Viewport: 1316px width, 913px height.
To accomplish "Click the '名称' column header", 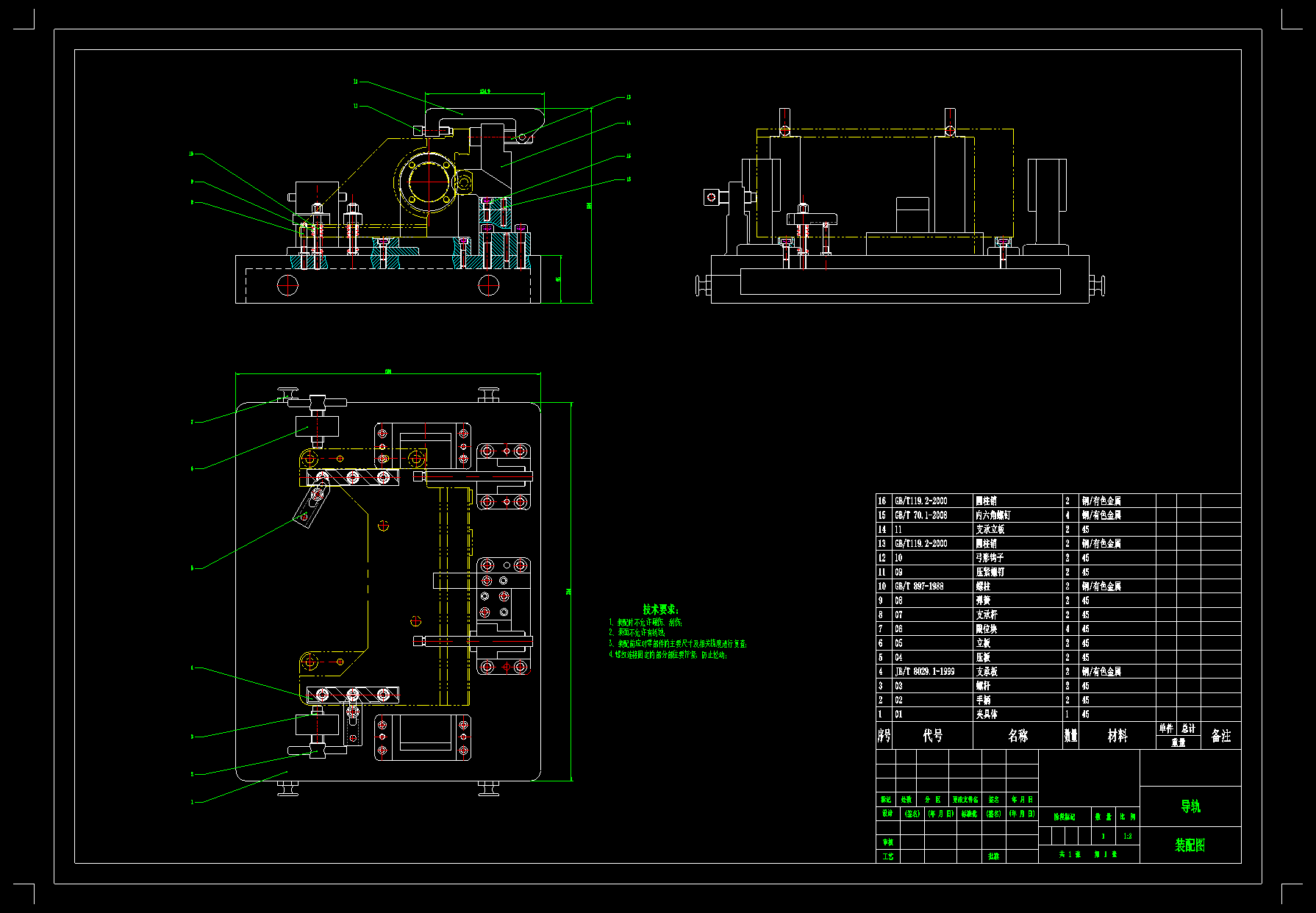I will [x=1018, y=736].
